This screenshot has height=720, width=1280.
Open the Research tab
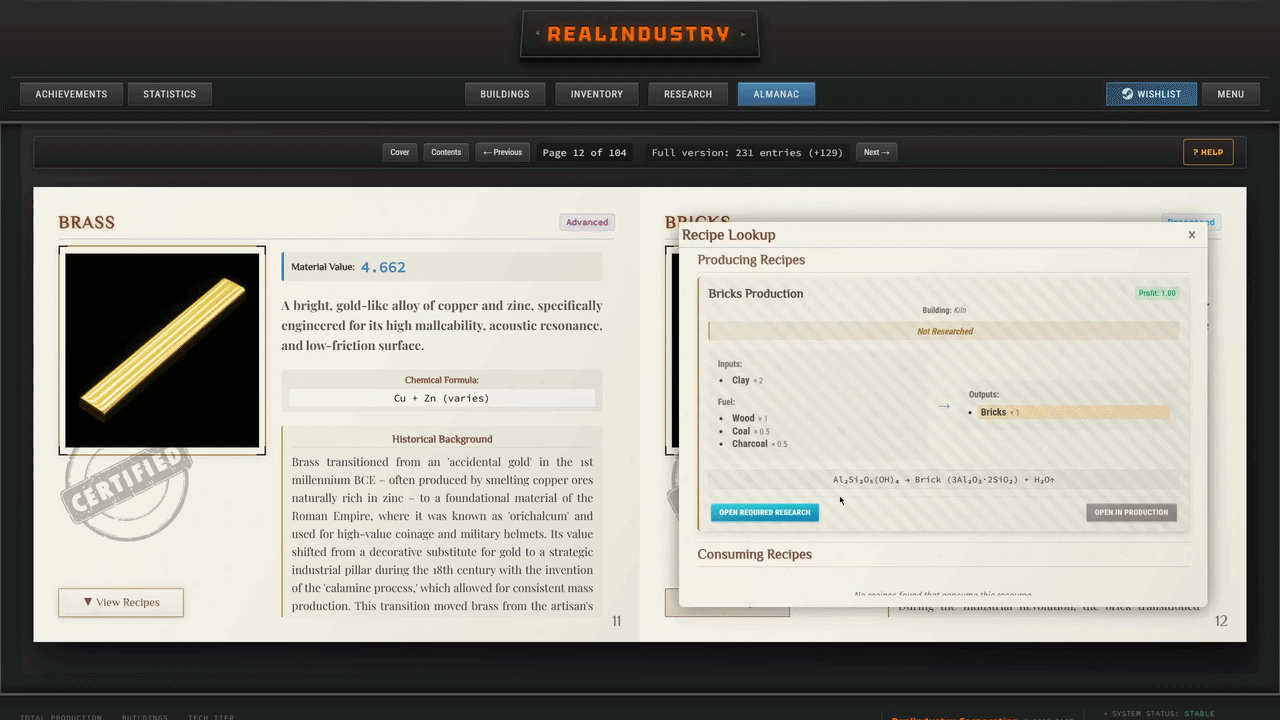pyautogui.click(x=688, y=94)
